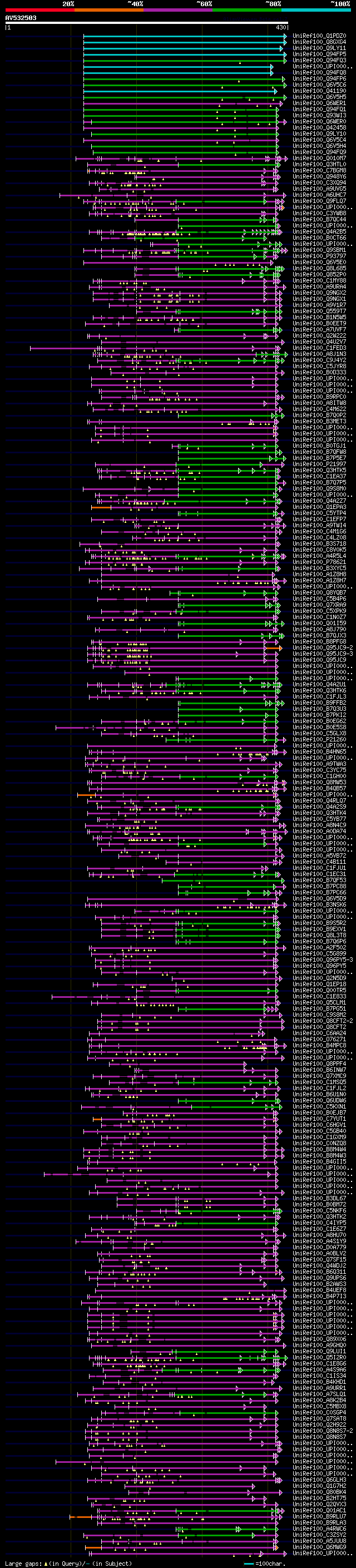Select the UniRef100_Q89X06 label
The height and width of the screenshot is (1568, 356).
pos(319,1339)
